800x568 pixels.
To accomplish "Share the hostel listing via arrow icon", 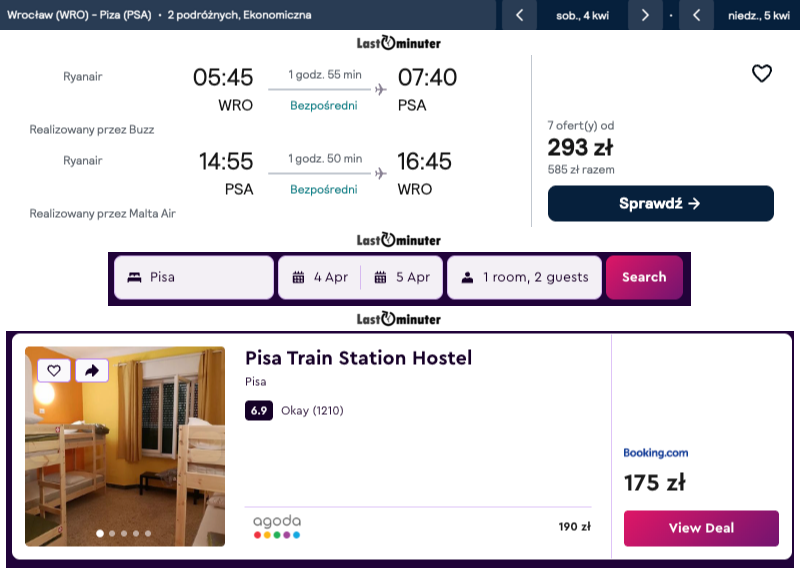I will tap(91, 370).
